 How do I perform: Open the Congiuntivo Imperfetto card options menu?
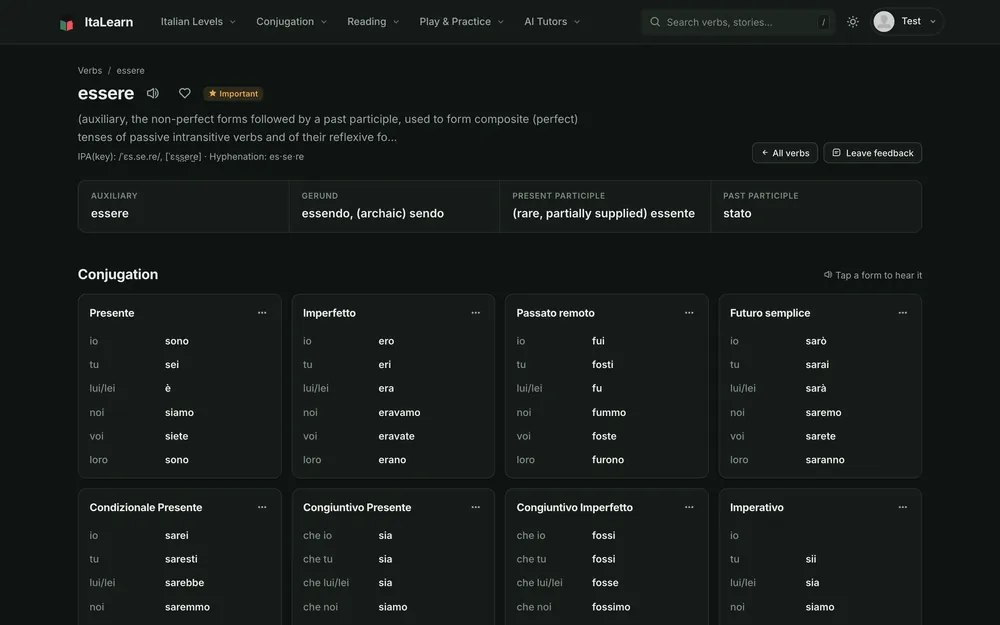689,507
